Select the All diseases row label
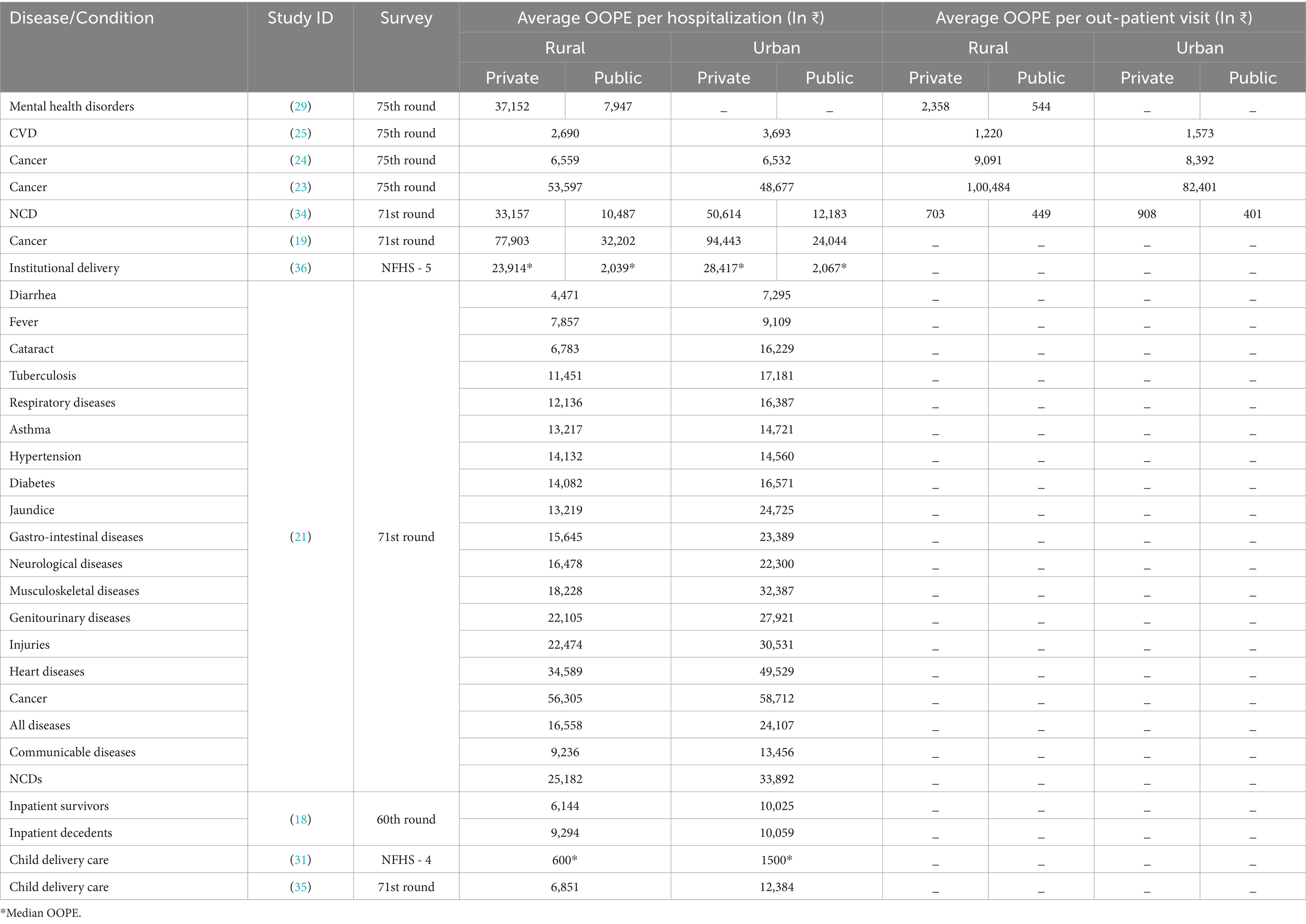1306x924 pixels. click(x=40, y=725)
